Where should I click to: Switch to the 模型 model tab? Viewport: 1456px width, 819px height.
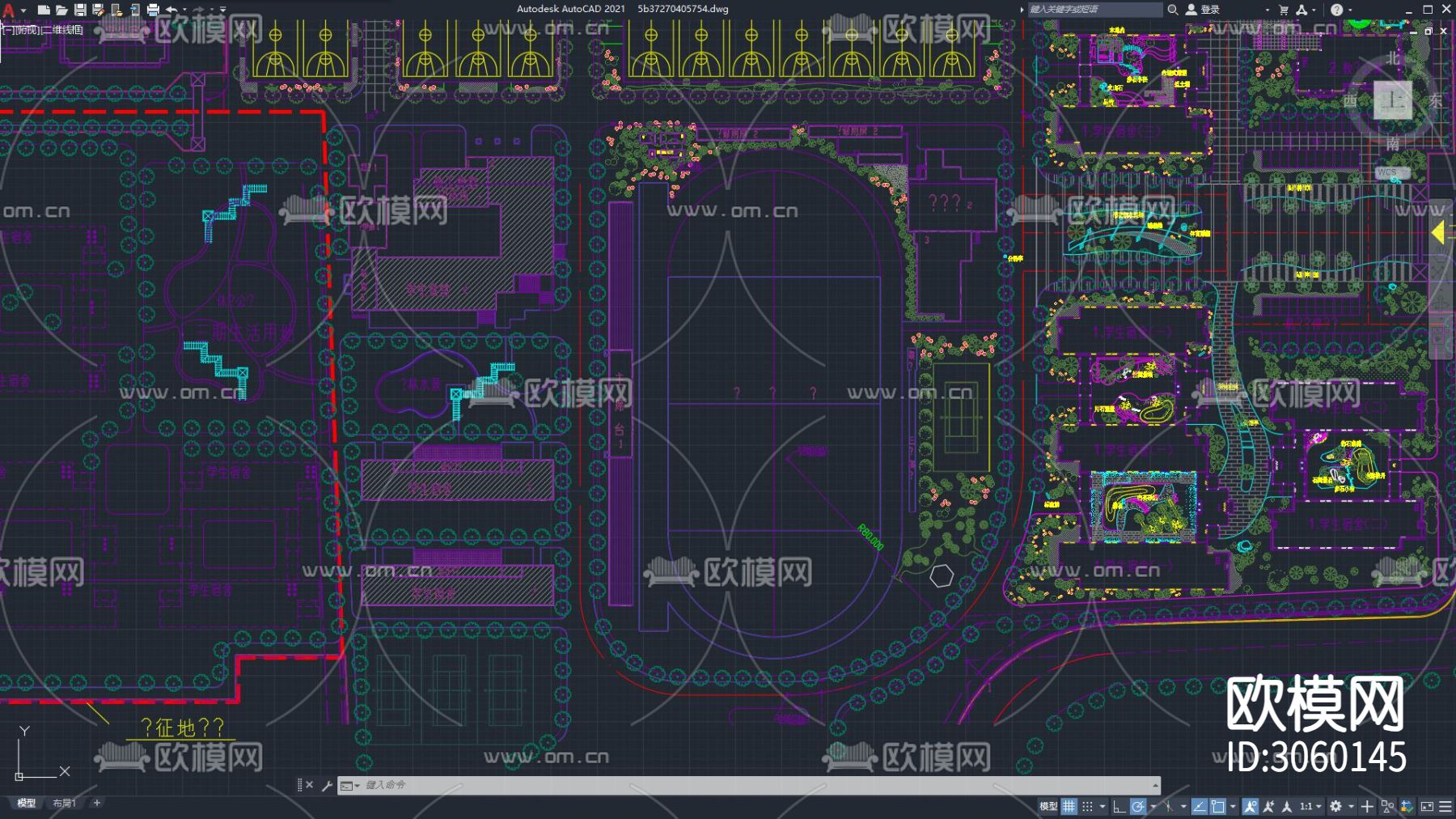pyautogui.click(x=27, y=803)
